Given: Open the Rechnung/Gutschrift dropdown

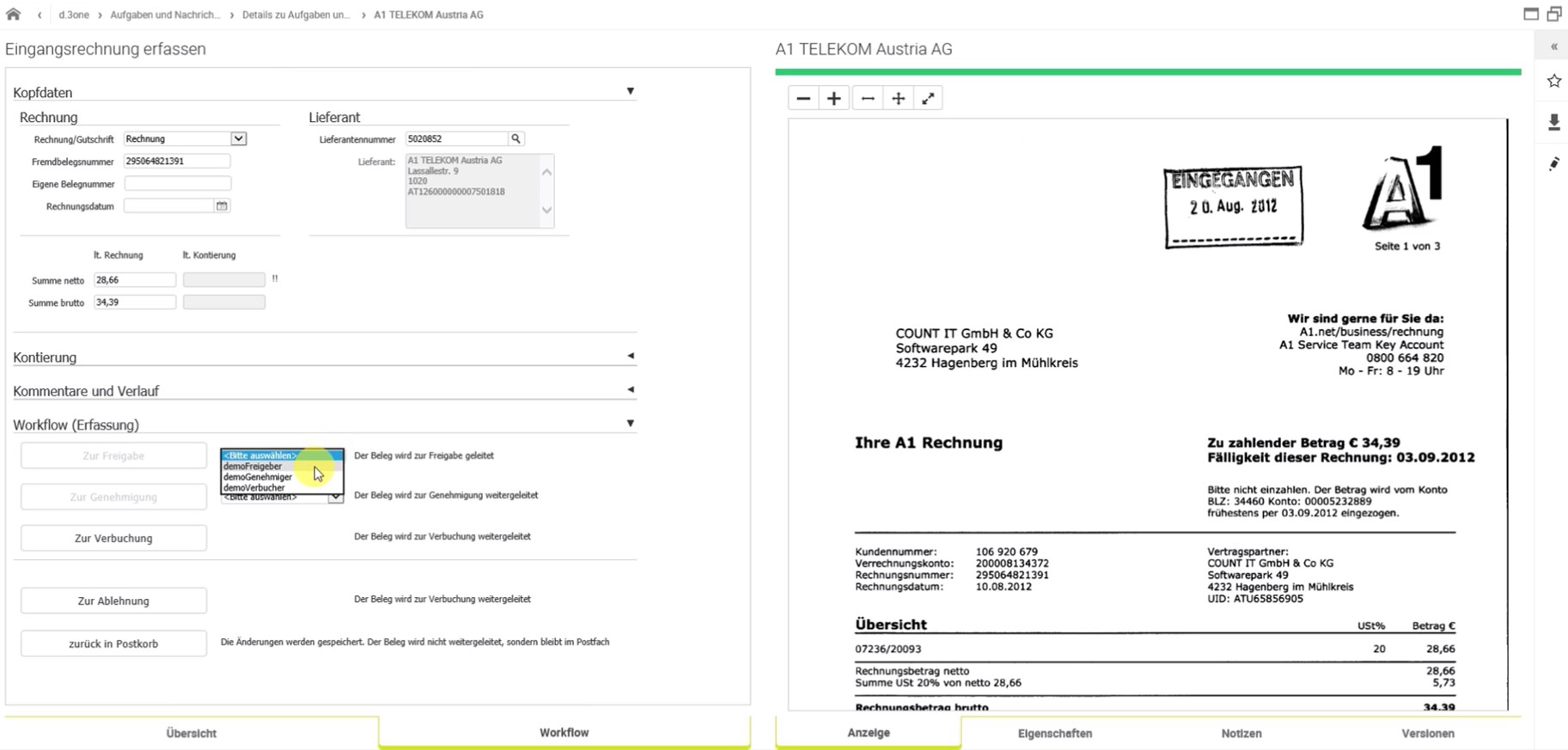Looking at the screenshot, I should (x=238, y=138).
